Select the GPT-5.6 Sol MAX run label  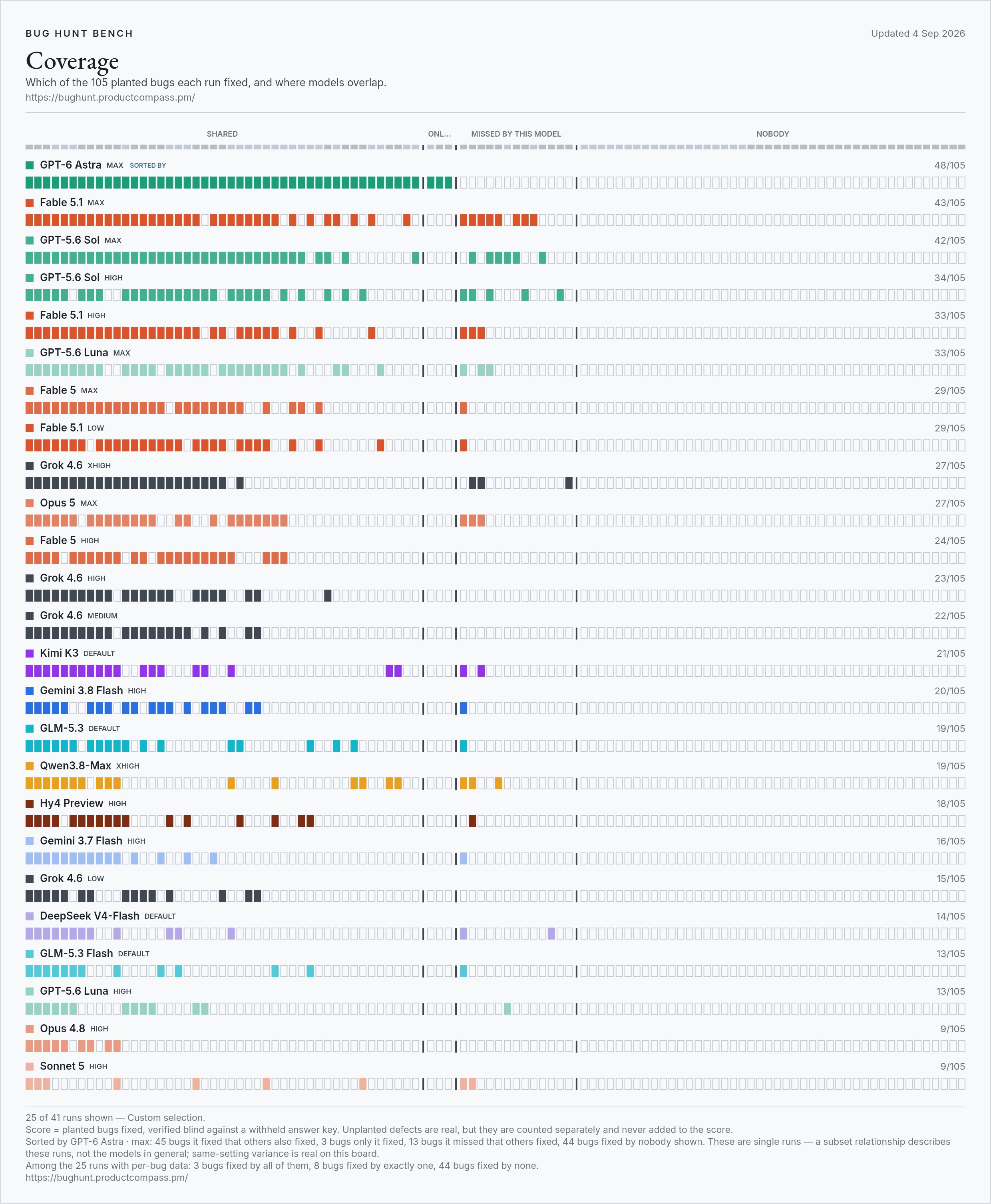80,240
